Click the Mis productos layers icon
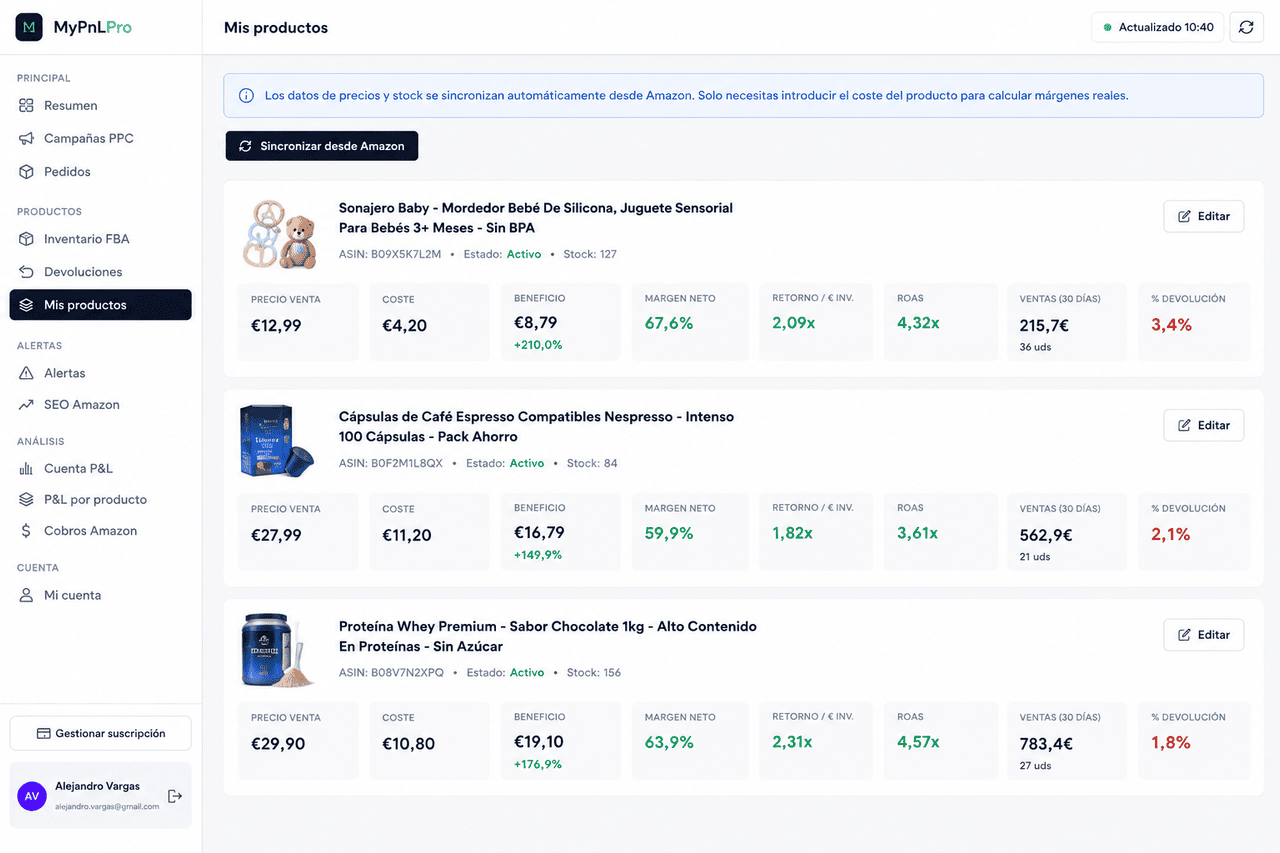 point(27,305)
